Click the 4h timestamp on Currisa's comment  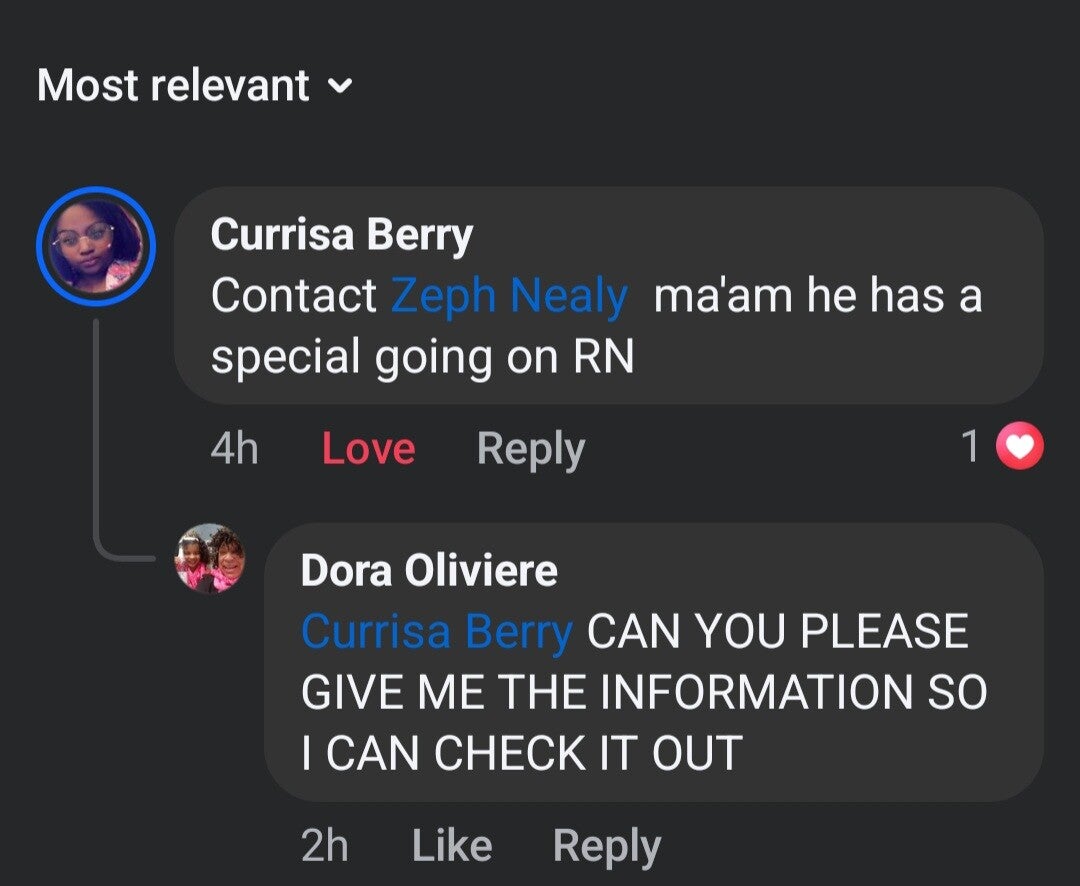[234, 449]
